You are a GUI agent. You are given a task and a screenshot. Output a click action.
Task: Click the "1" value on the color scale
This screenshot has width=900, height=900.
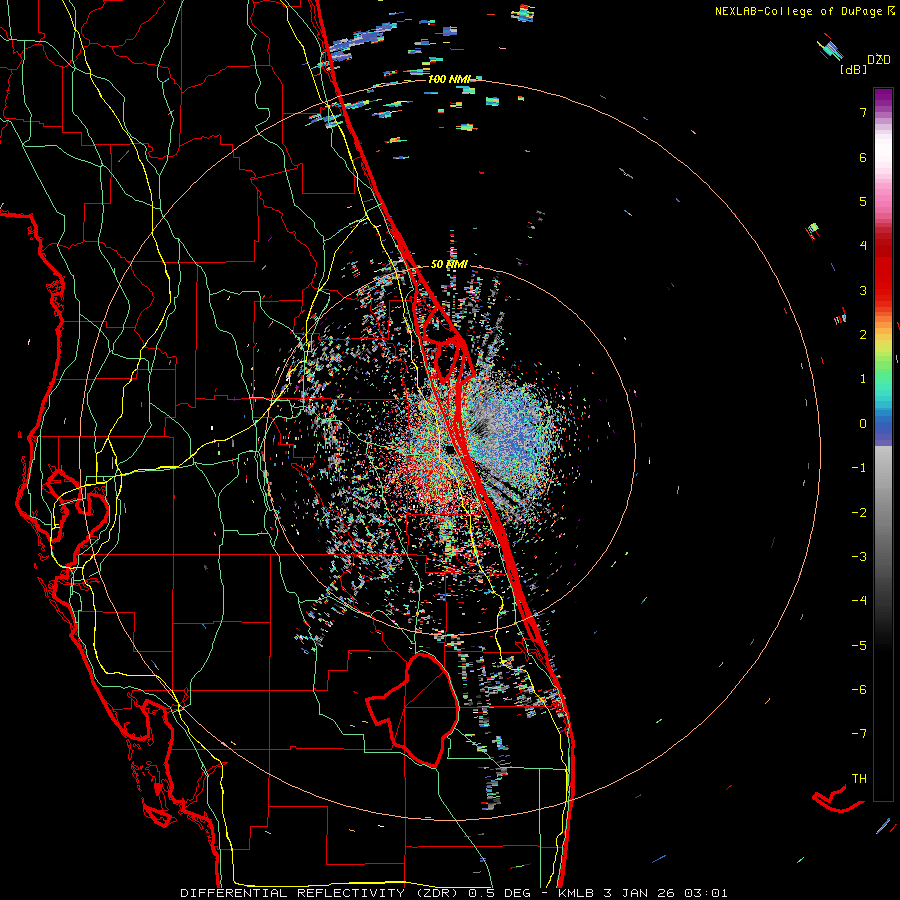coord(863,379)
